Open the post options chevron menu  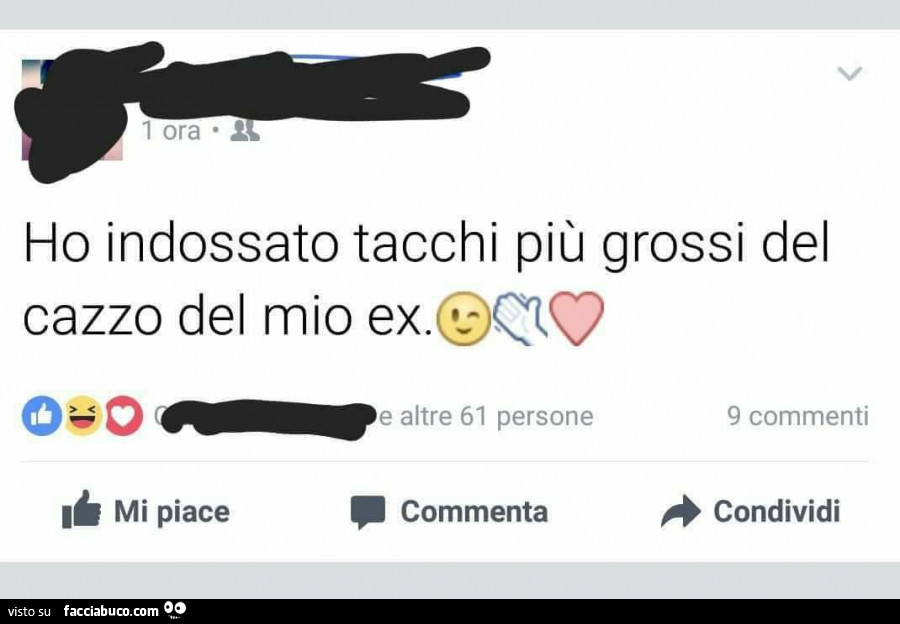click(849, 73)
